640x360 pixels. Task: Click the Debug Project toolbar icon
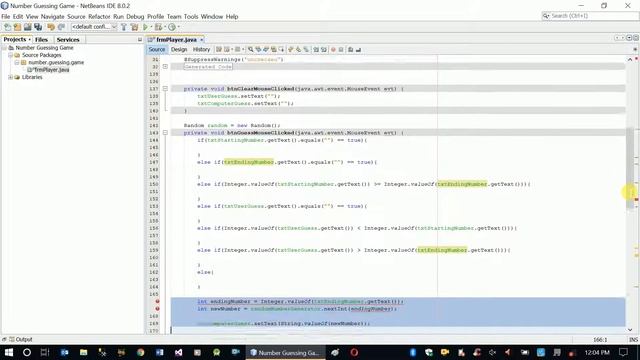158,27
